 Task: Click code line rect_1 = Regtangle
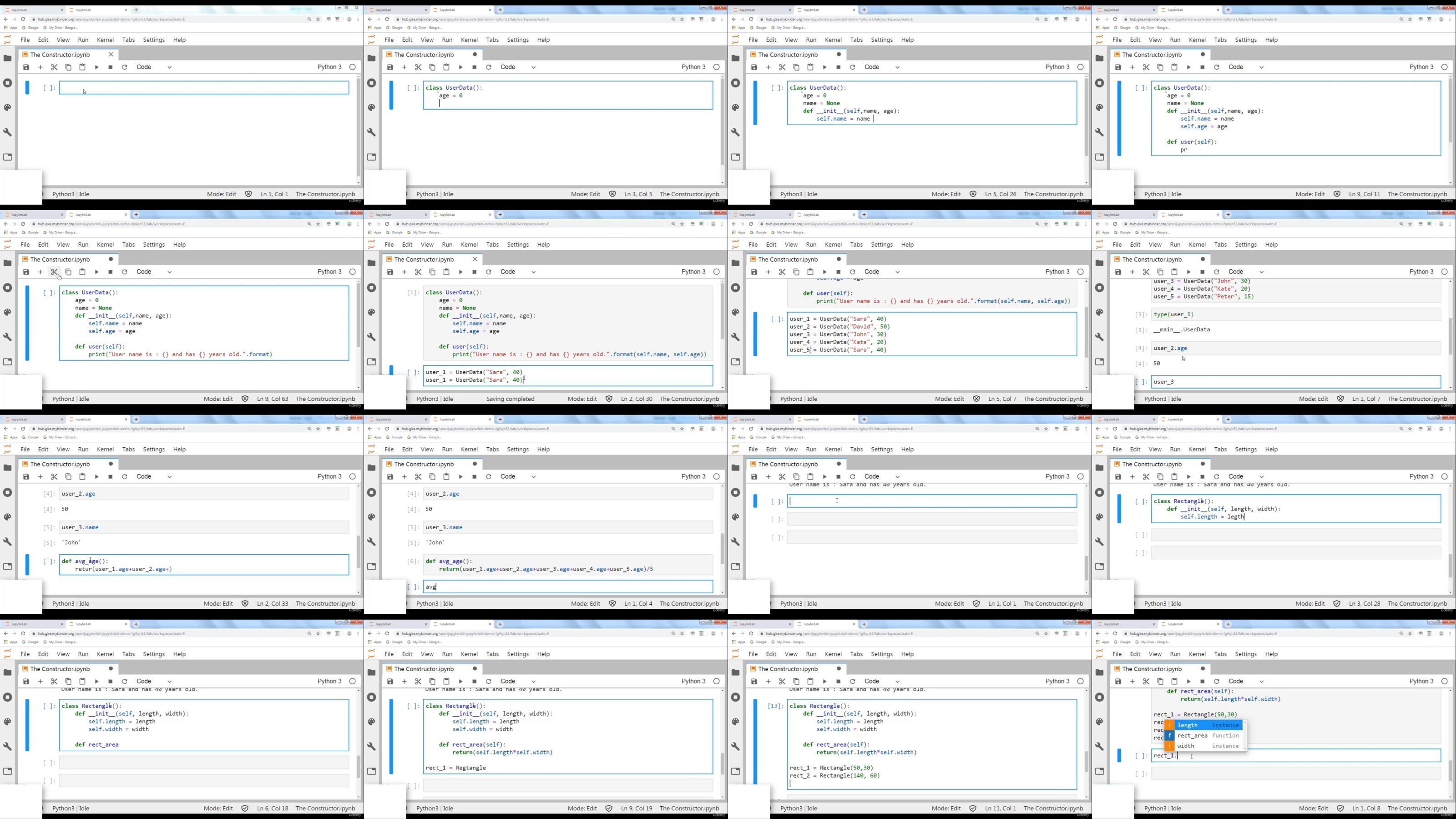455,768
